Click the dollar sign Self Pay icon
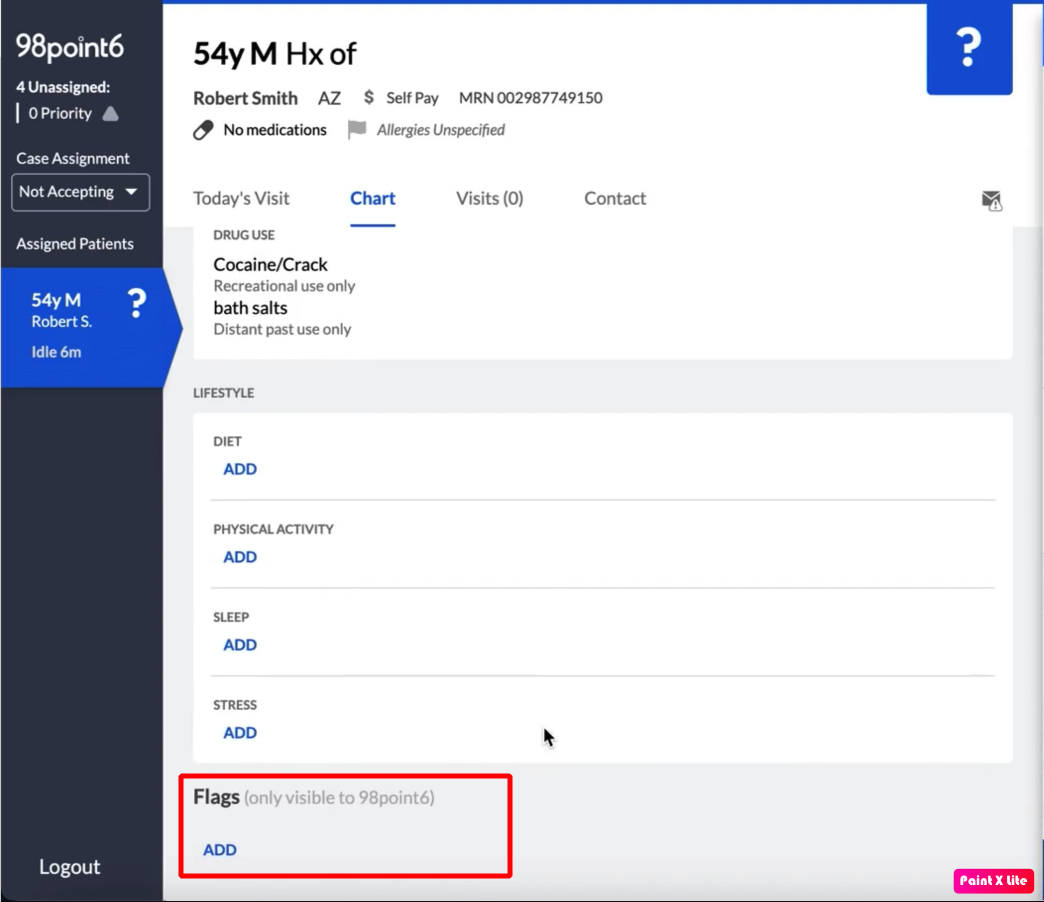 [369, 98]
